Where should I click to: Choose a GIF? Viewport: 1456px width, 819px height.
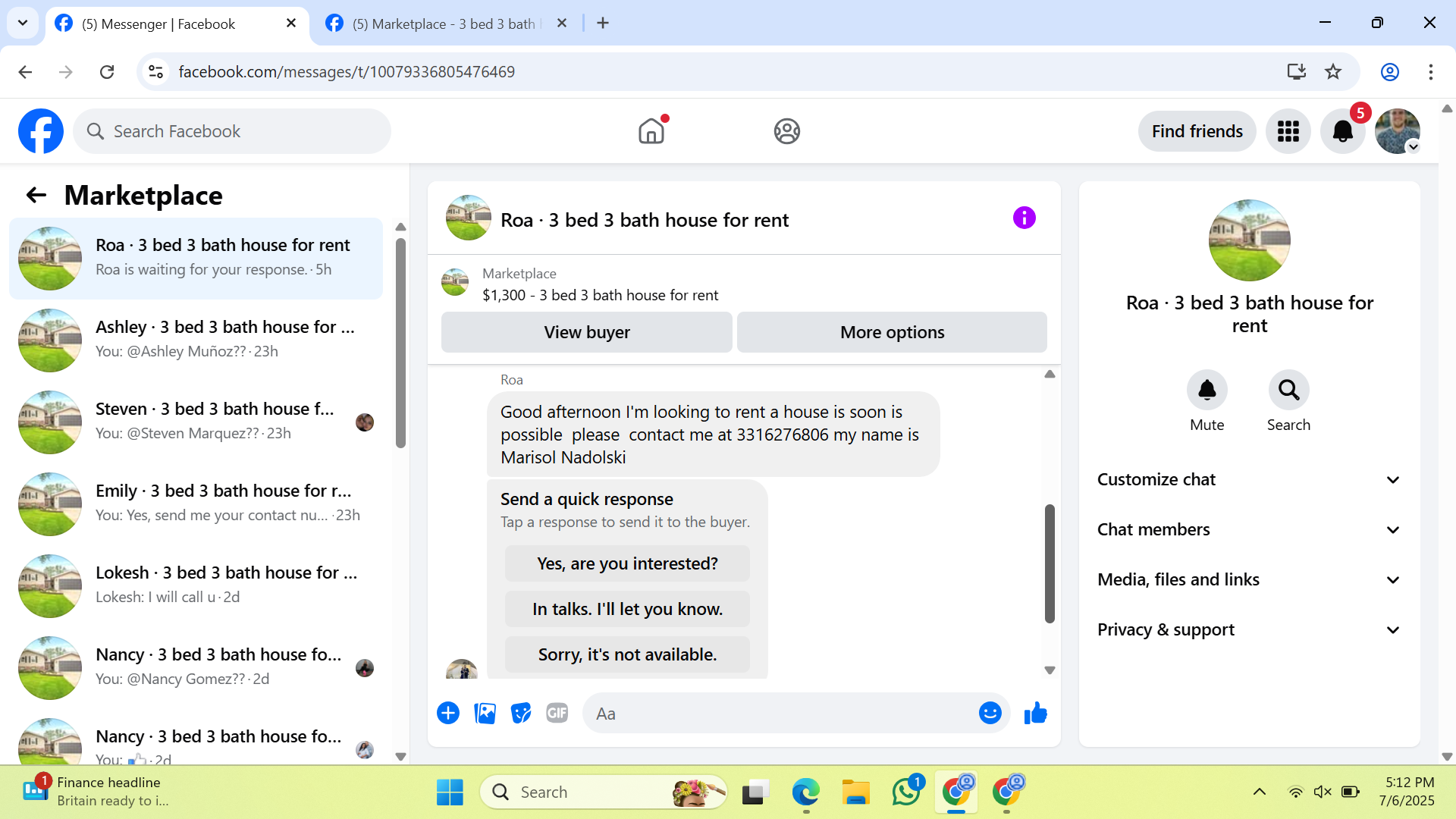pyautogui.click(x=557, y=714)
